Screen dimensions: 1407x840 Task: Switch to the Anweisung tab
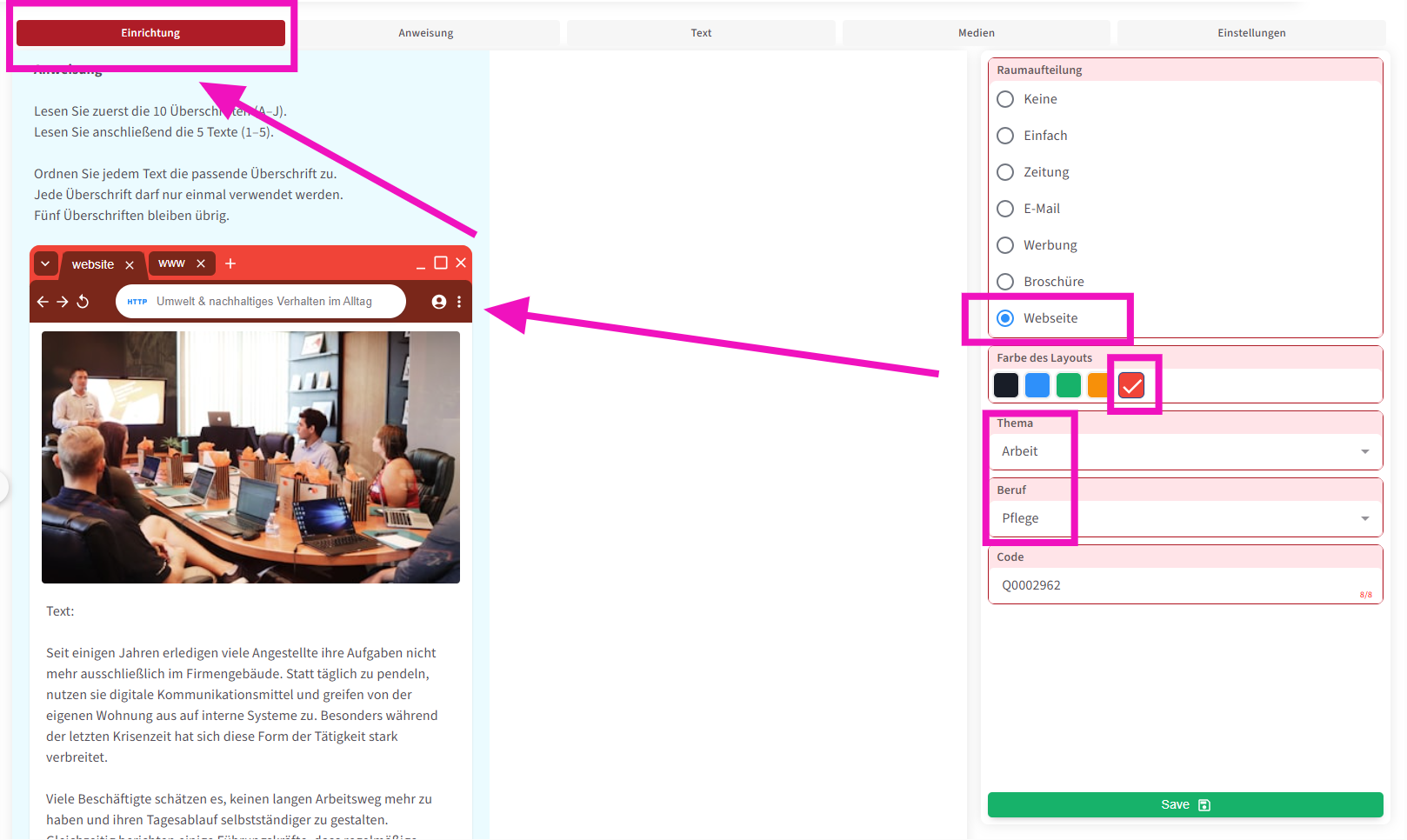[426, 33]
